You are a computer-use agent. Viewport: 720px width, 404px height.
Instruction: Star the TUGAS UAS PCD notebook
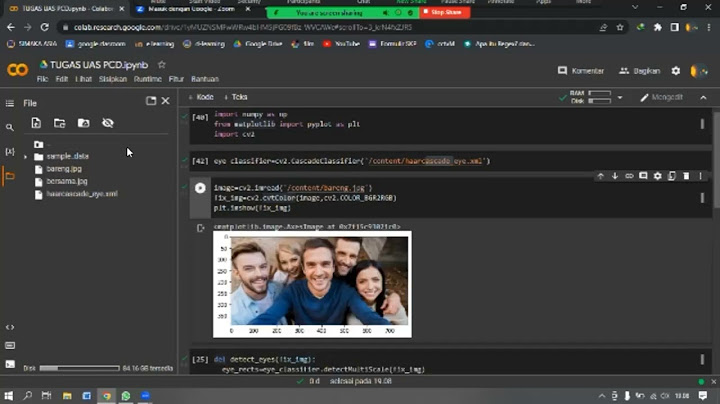point(162,65)
